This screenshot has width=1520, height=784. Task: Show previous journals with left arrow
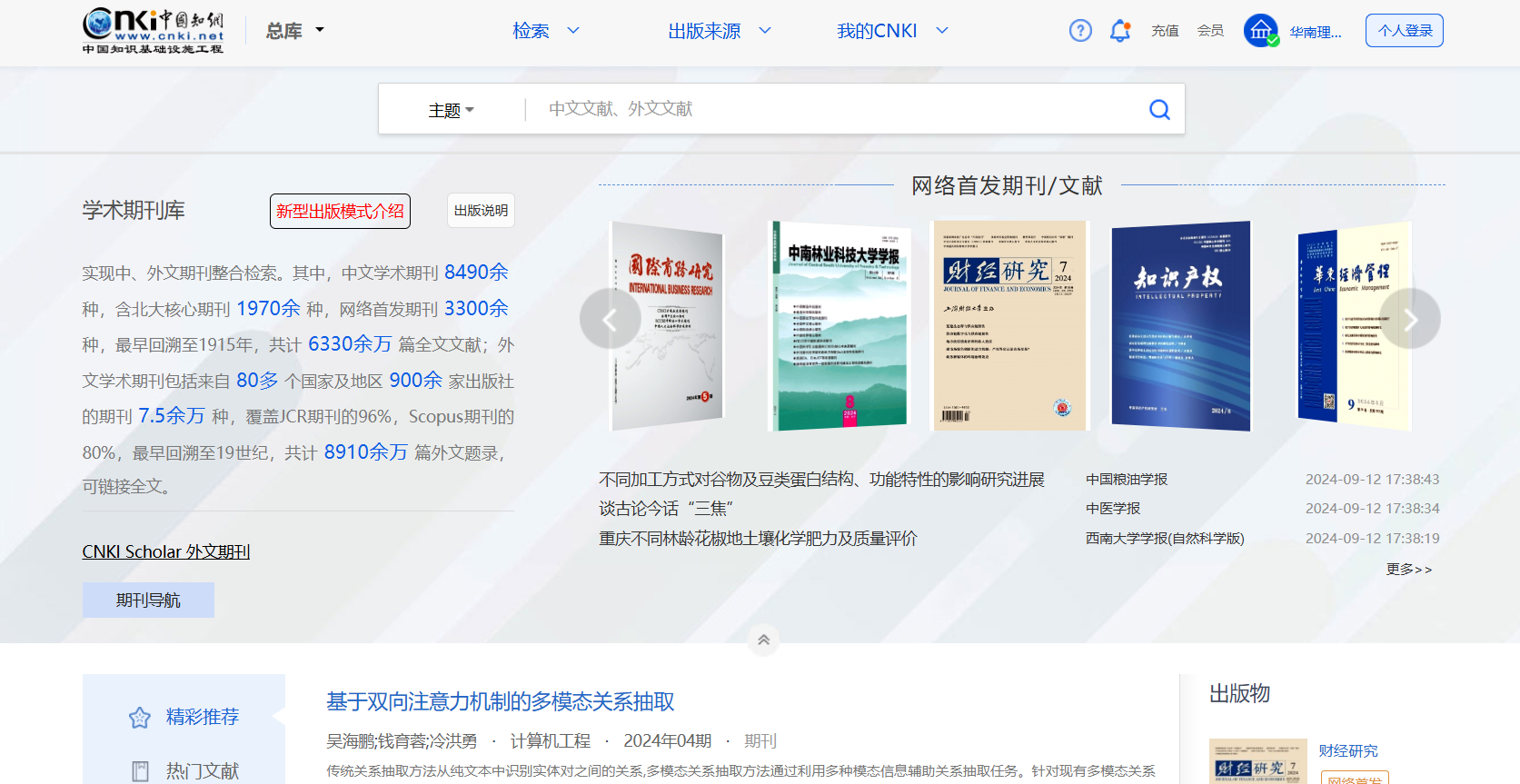coord(610,319)
